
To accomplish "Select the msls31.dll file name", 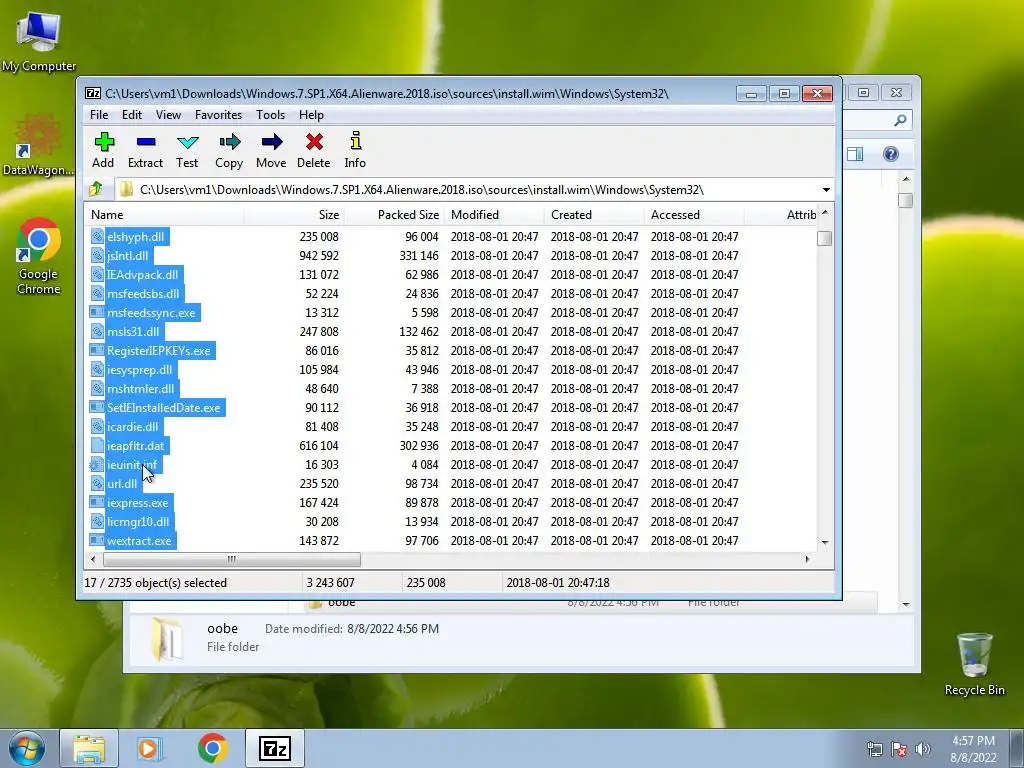I will pos(133,331).
